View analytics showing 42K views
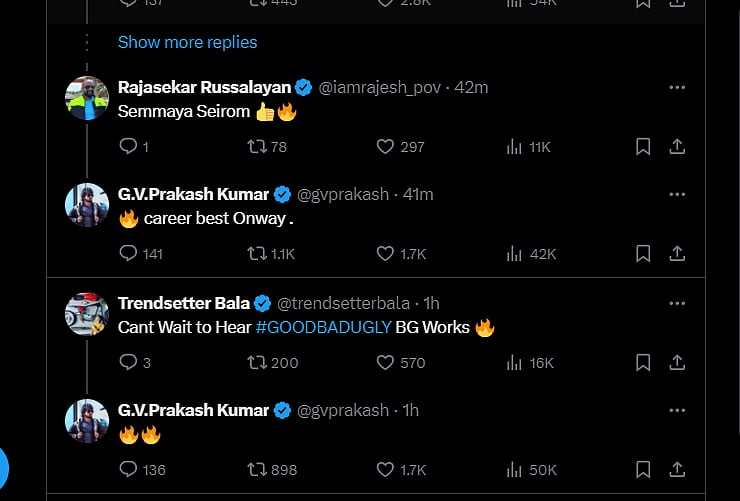The image size is (740, 501). (x=531, y=254)
